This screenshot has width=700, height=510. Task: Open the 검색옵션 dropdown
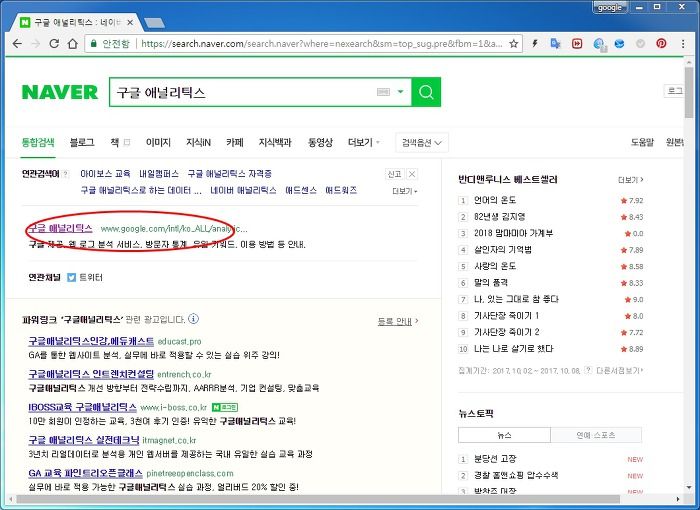(422, 143)
